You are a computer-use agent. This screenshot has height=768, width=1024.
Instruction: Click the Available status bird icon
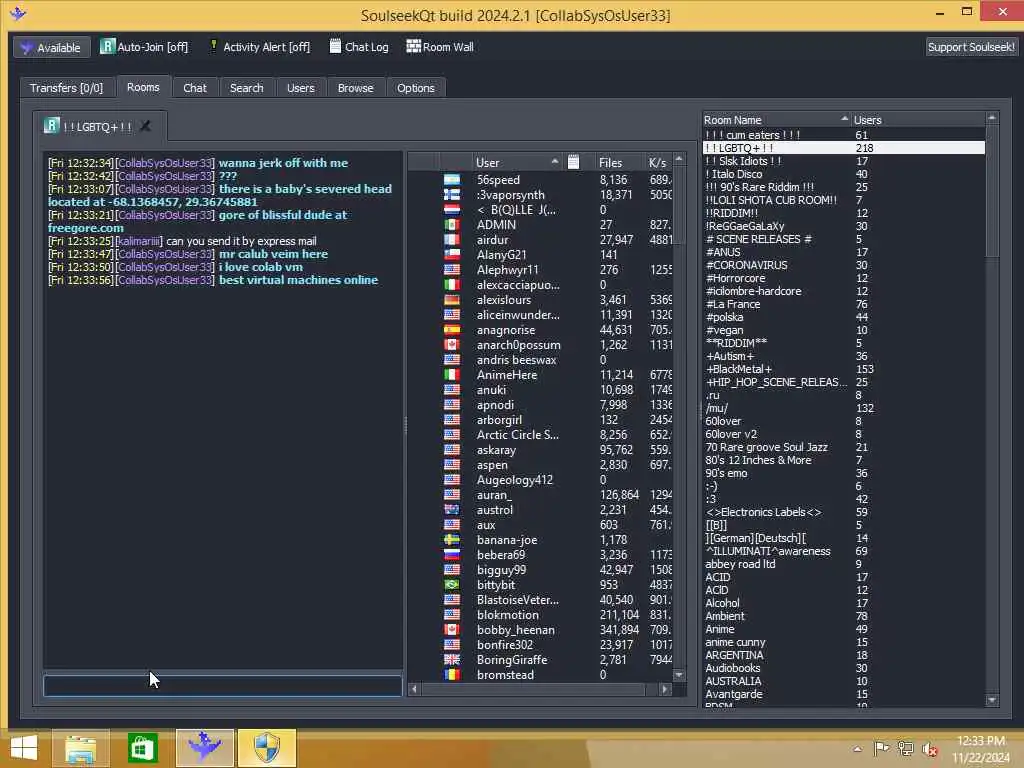(x=27, y=48)
